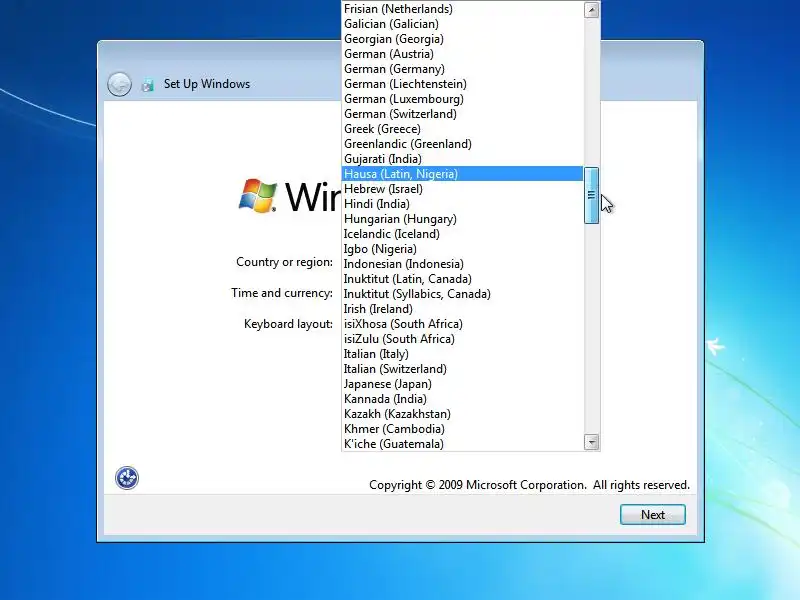Pick Kannada (India)

coord(462,399)
